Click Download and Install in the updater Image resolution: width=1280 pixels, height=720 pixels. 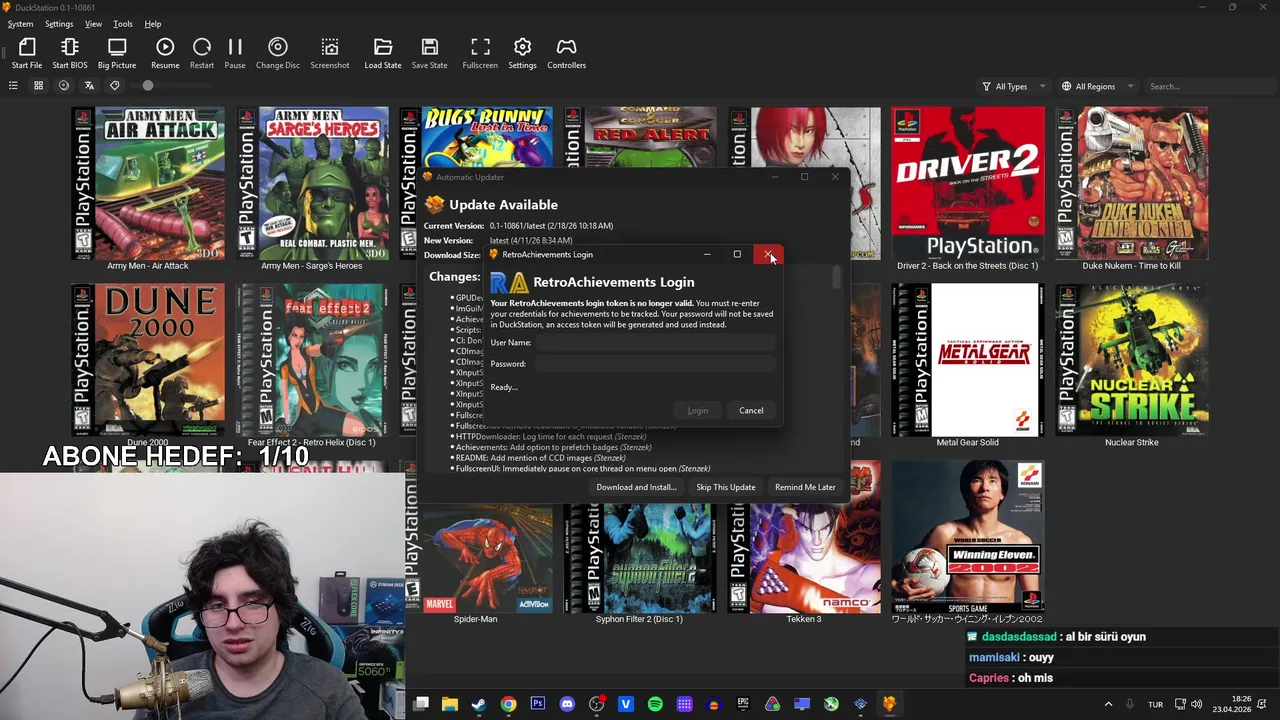pos(636,487)
